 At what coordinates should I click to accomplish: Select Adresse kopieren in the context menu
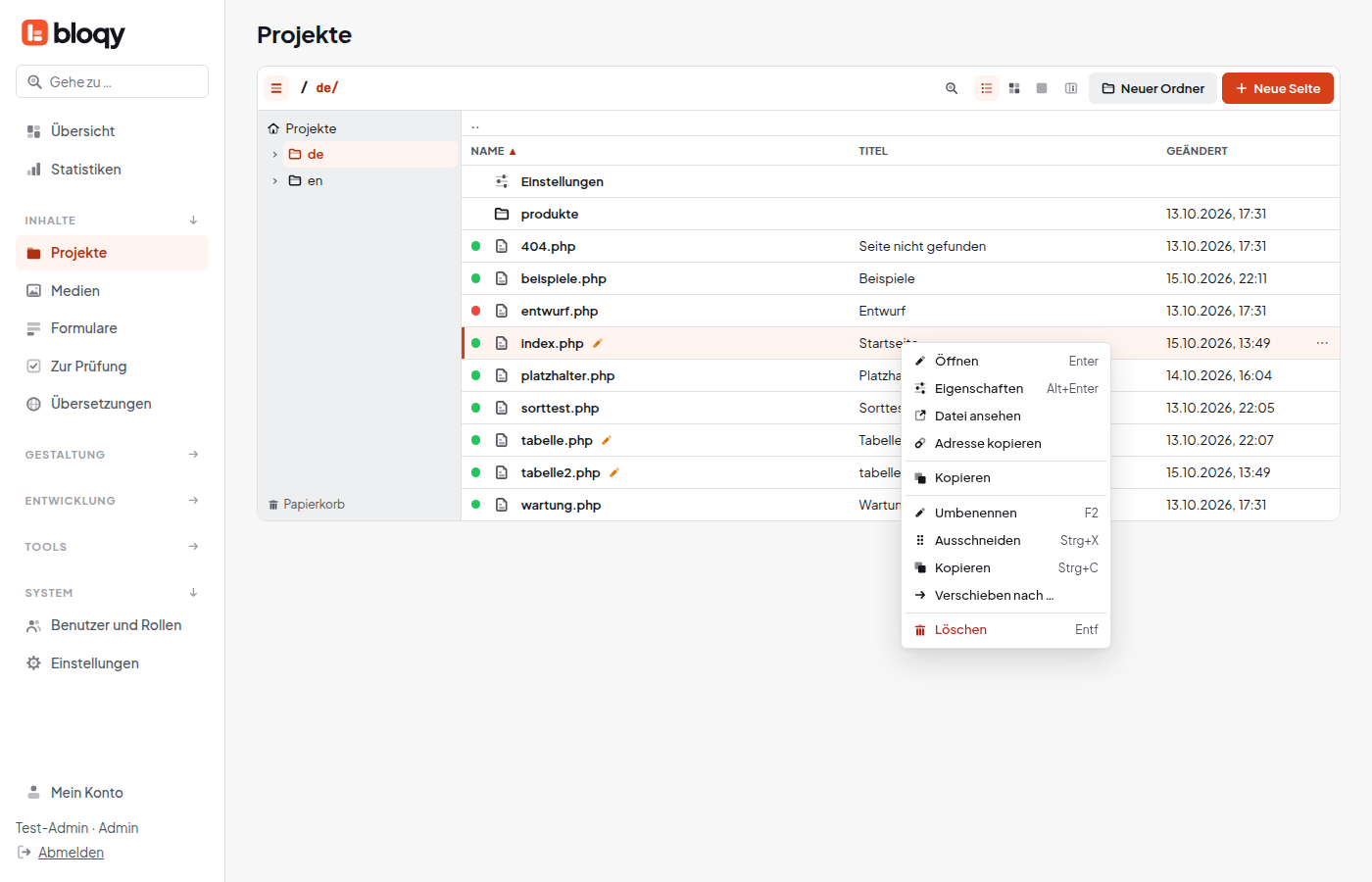pos(1005,444)
